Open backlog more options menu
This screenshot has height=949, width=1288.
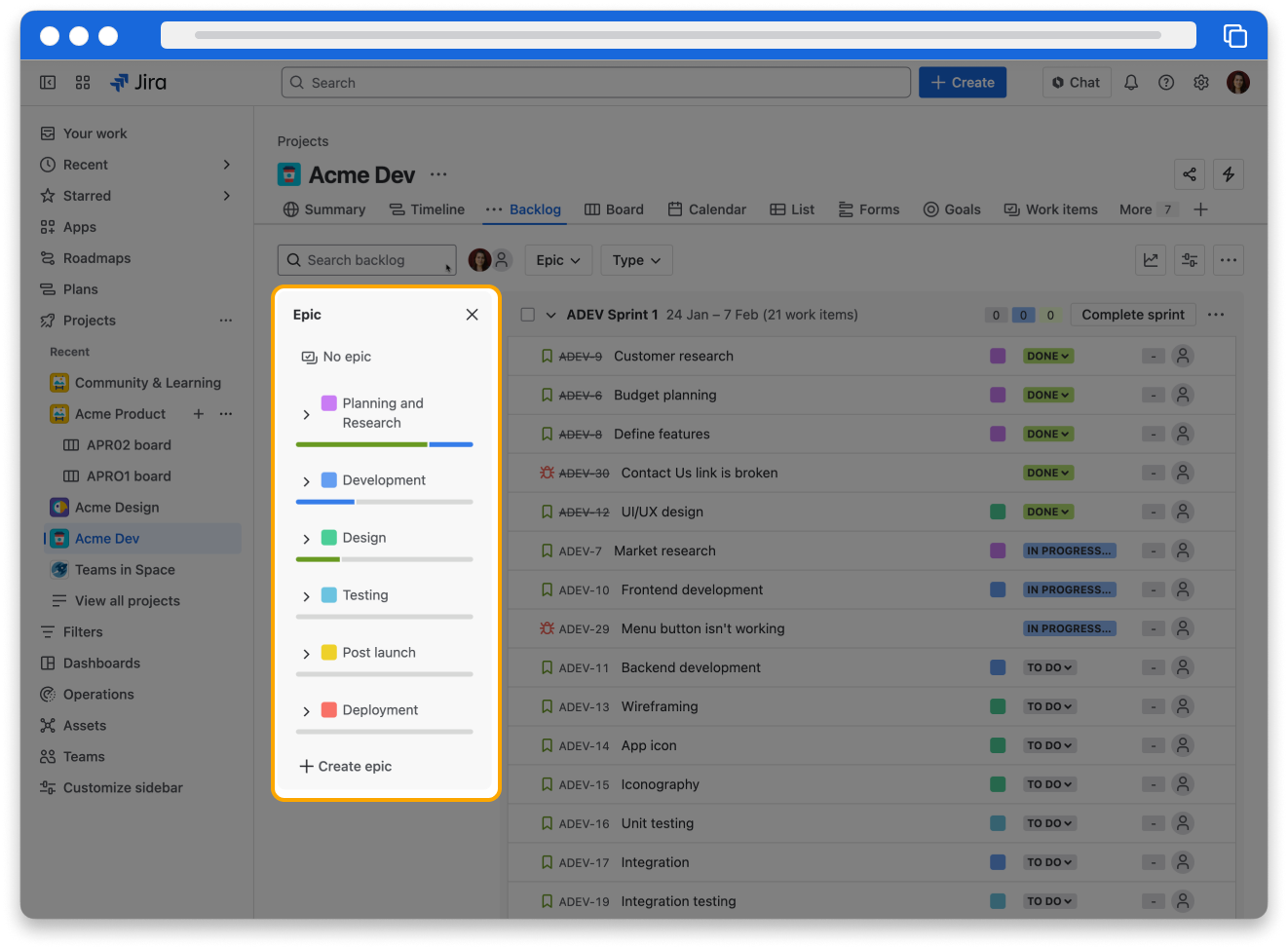pyautogui.click(x=1229, y=260)
